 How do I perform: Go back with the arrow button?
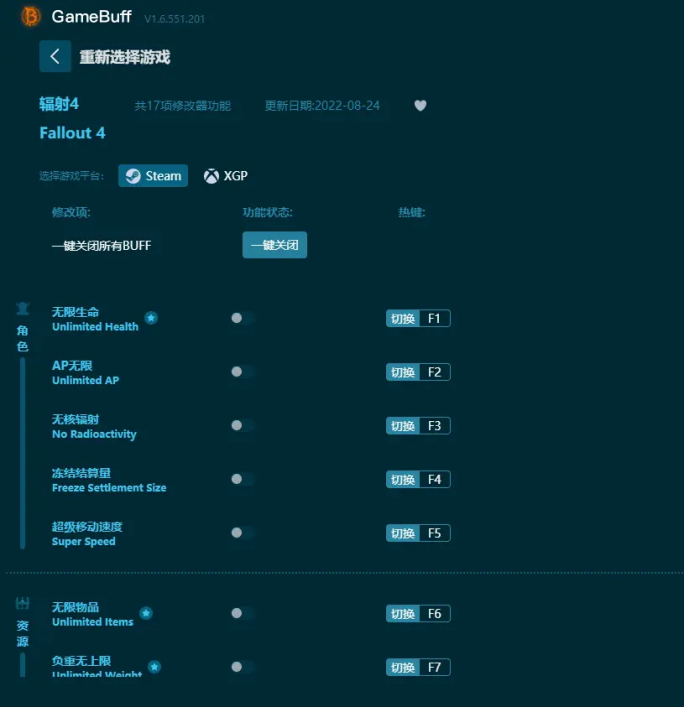[x=55, y=56]
